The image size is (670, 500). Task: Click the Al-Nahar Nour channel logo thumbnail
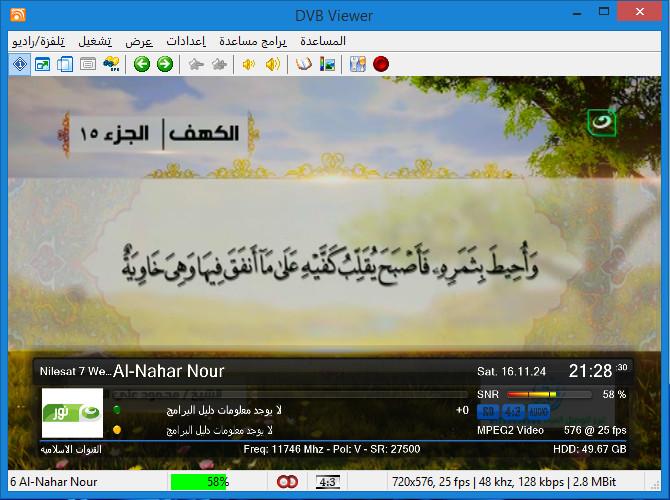72,413
